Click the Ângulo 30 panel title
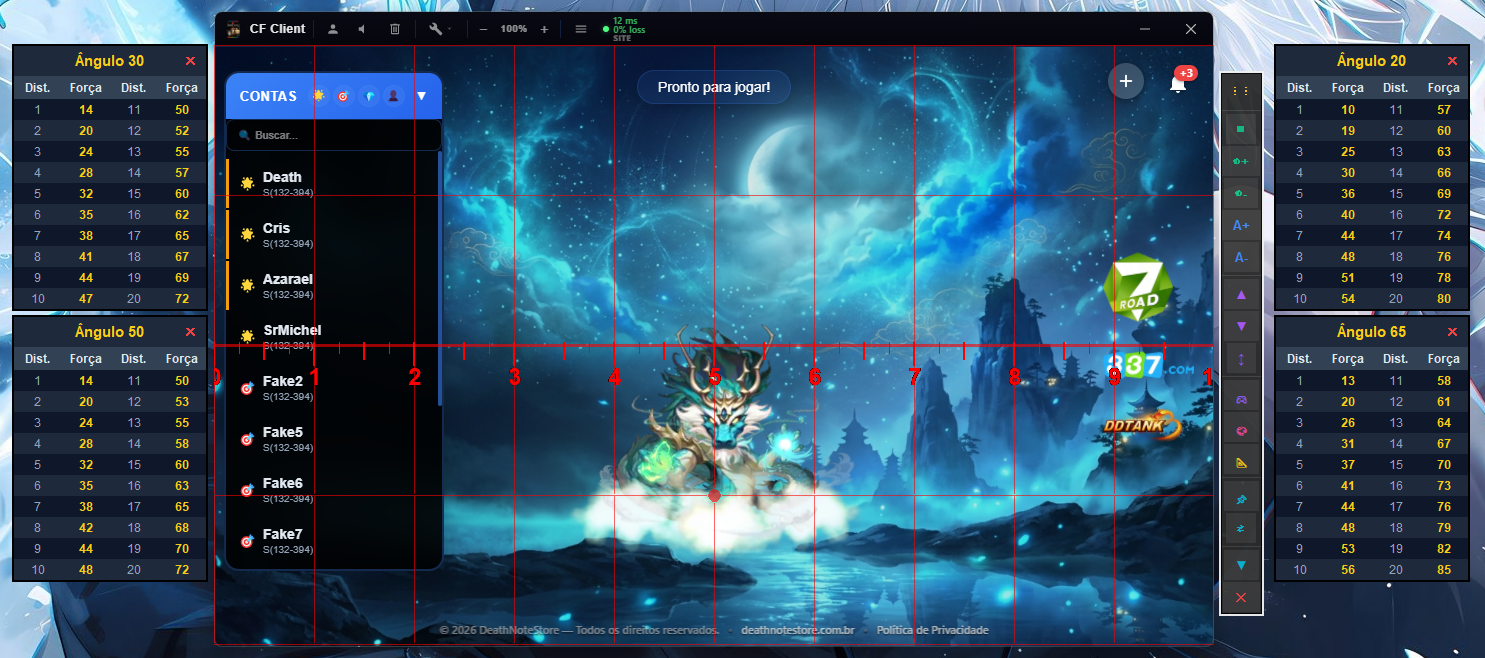 [109, 61]
